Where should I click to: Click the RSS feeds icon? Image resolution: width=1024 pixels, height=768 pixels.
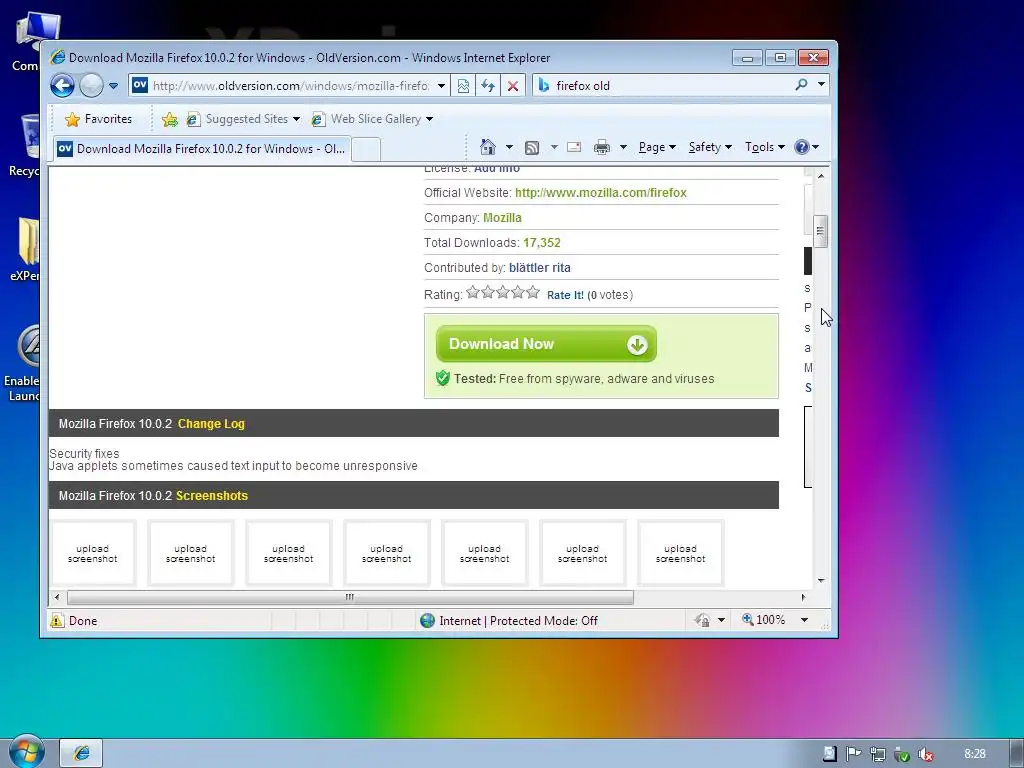[532, 148]
